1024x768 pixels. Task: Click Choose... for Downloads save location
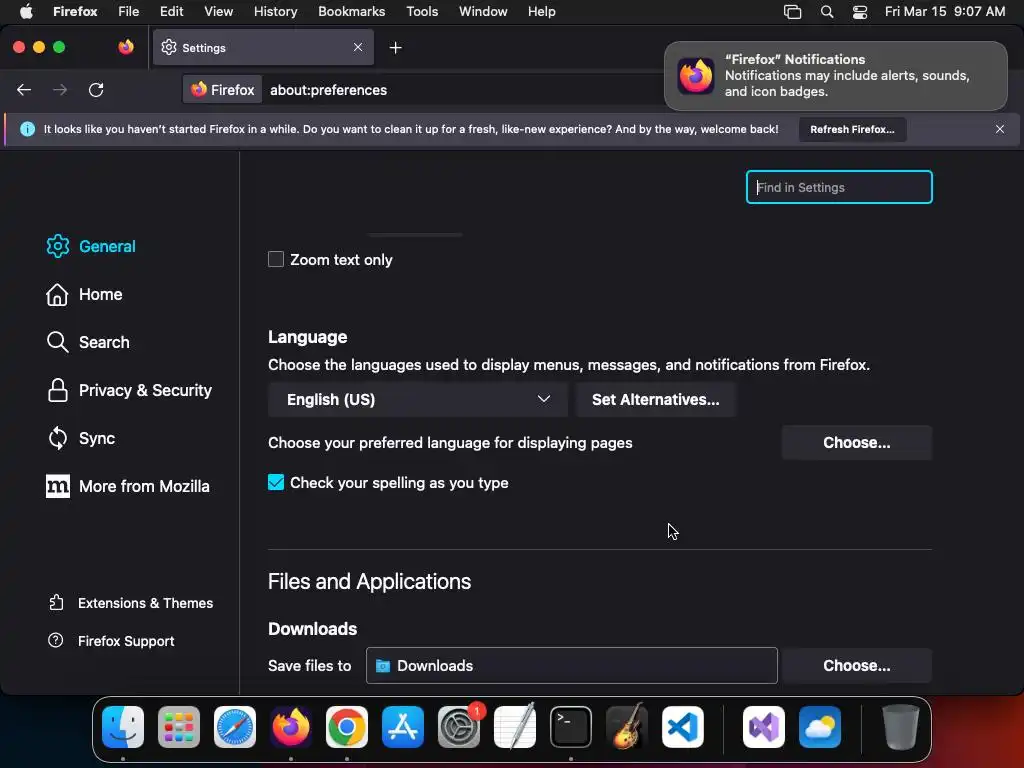coord(856,665)
